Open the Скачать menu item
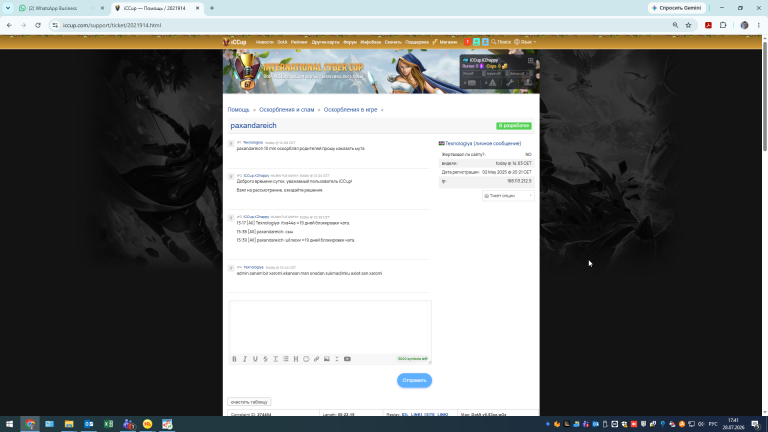This screenshot has width=768, height=432. pos(393,42)
